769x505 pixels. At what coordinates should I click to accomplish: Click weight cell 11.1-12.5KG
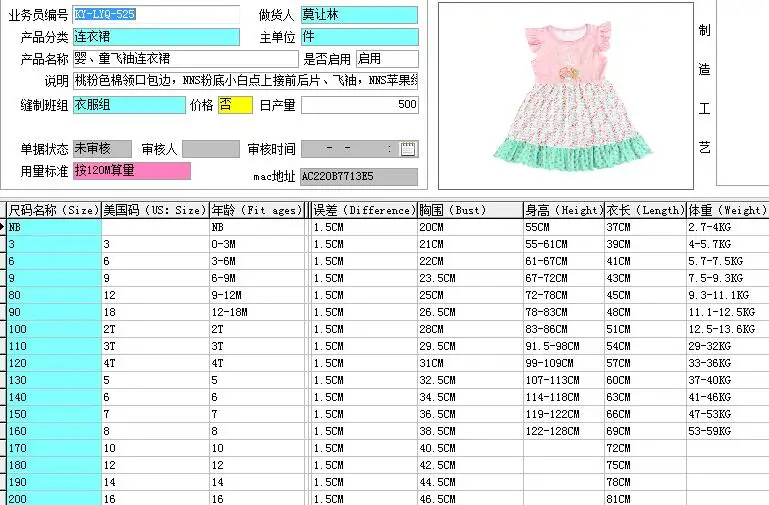tap(728, 312)
